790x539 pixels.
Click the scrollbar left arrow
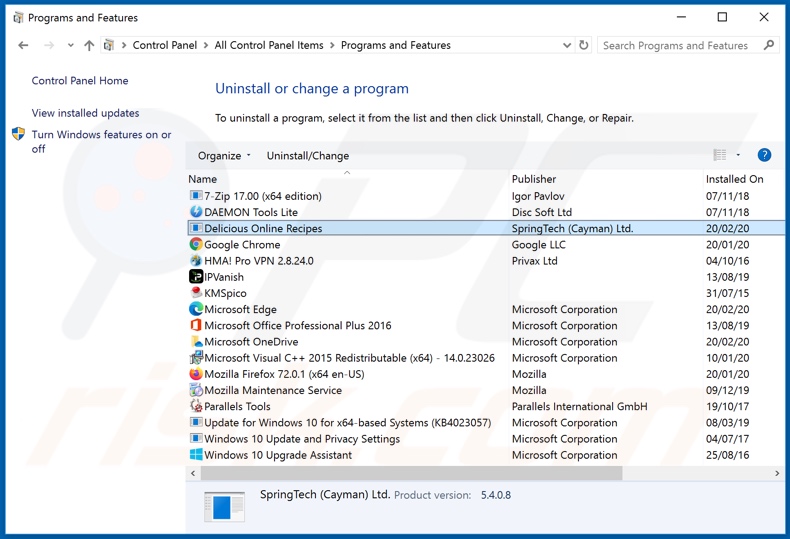point(193,473)
